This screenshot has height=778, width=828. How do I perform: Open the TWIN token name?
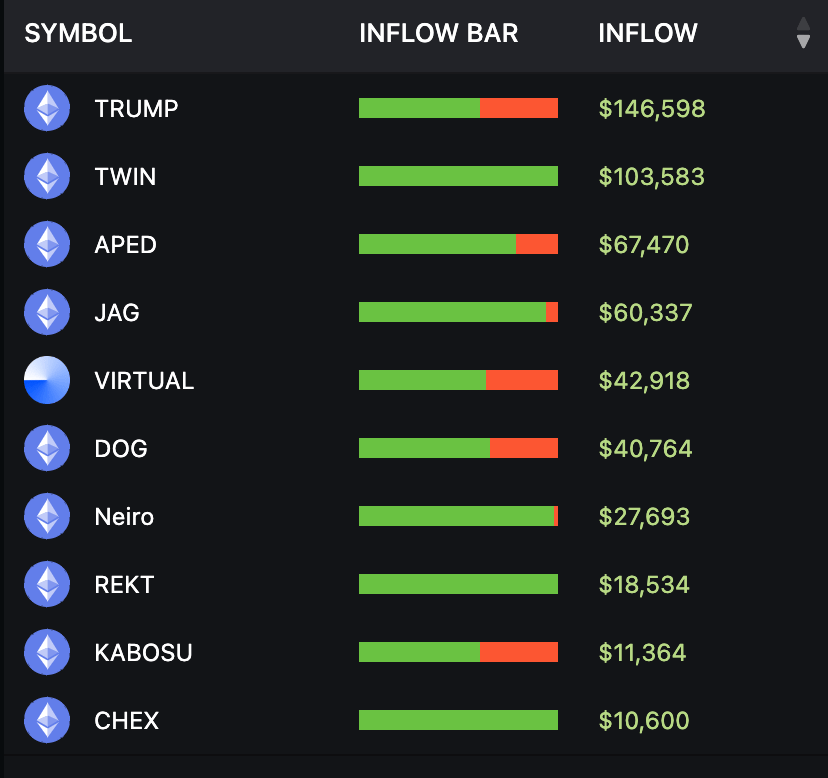(x=125, y=176)
